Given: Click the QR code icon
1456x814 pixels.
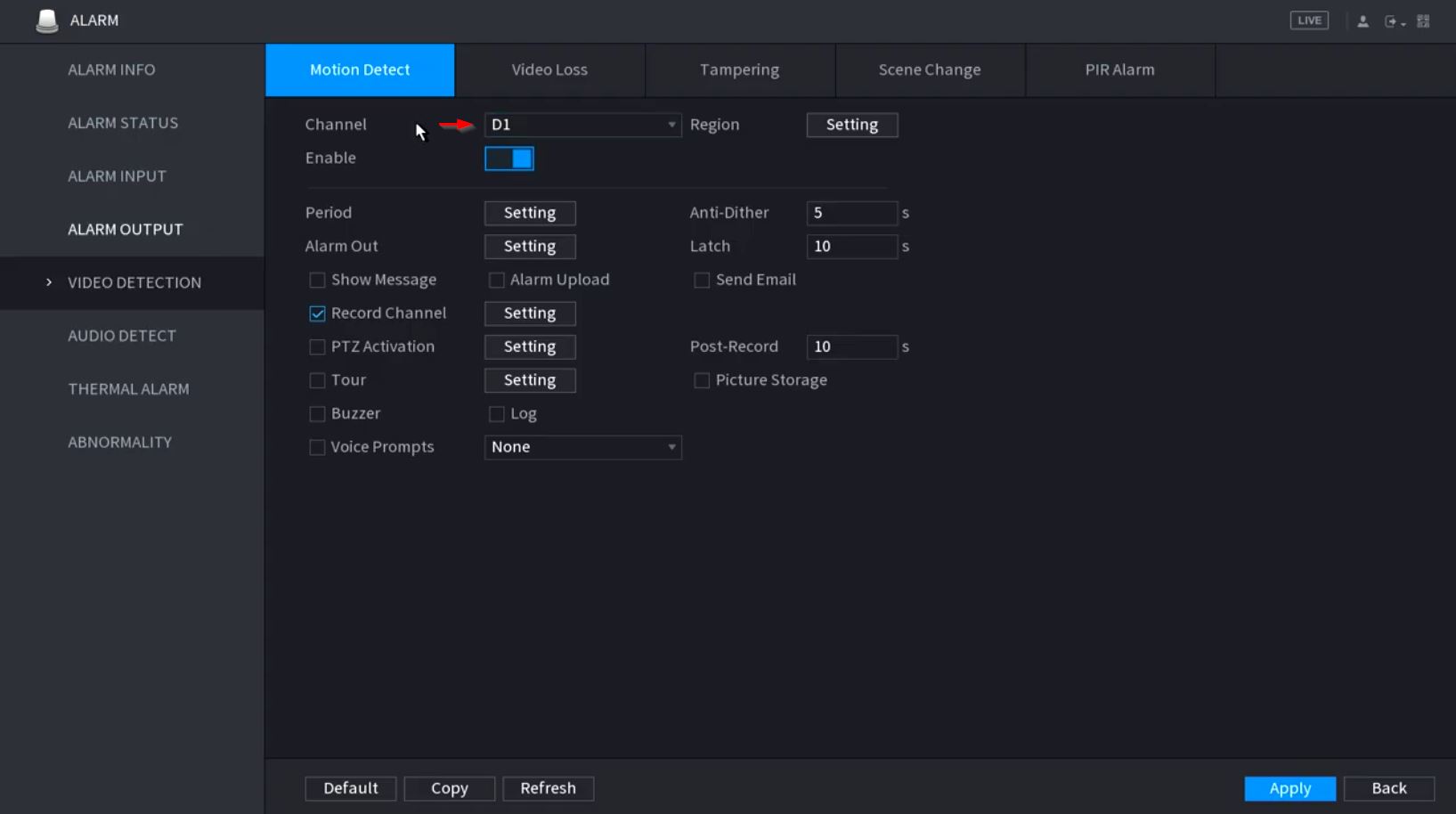Looking at the screenshot, I should click(1423, 21).
